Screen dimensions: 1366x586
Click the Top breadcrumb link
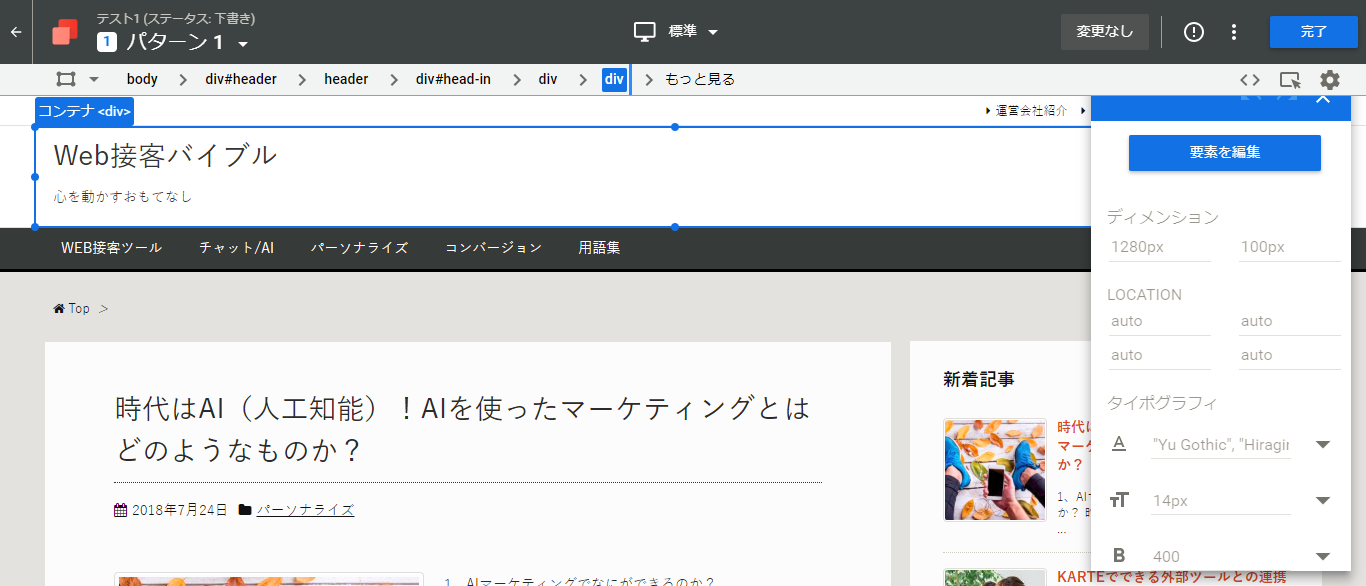tap(79, 308)
